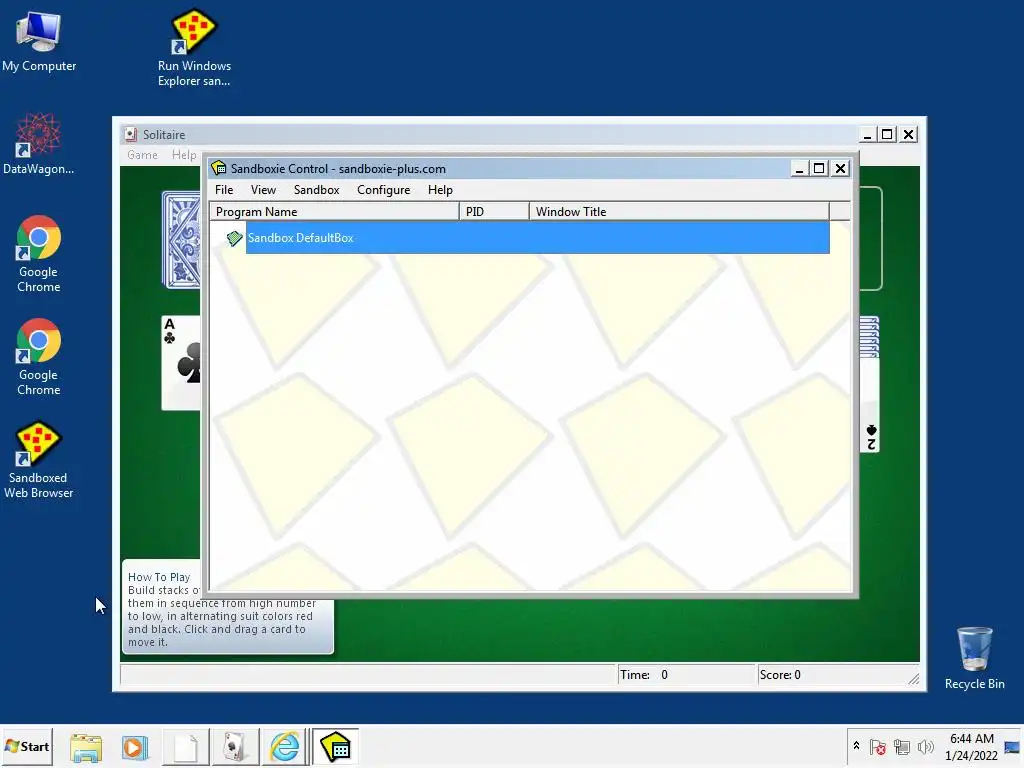Select the DataWagon desktop shortcut
1024x768 pixels.
[39, 144]
